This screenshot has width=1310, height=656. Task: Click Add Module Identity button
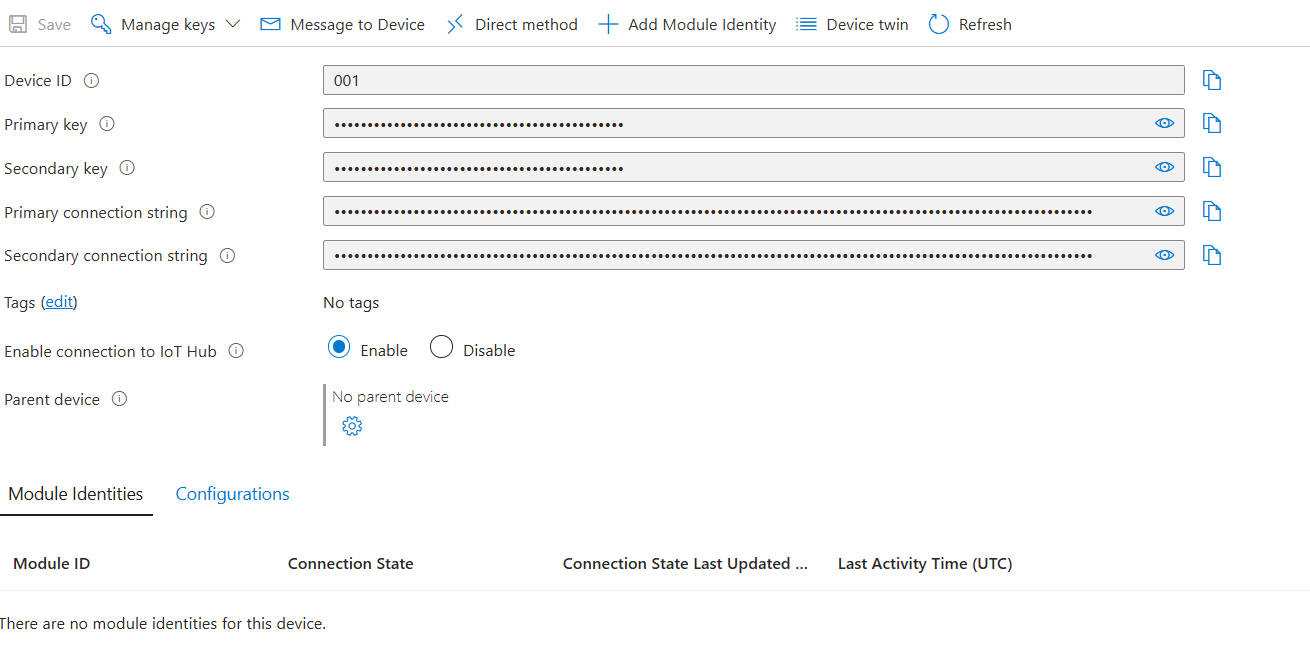(x=687, y=24)
